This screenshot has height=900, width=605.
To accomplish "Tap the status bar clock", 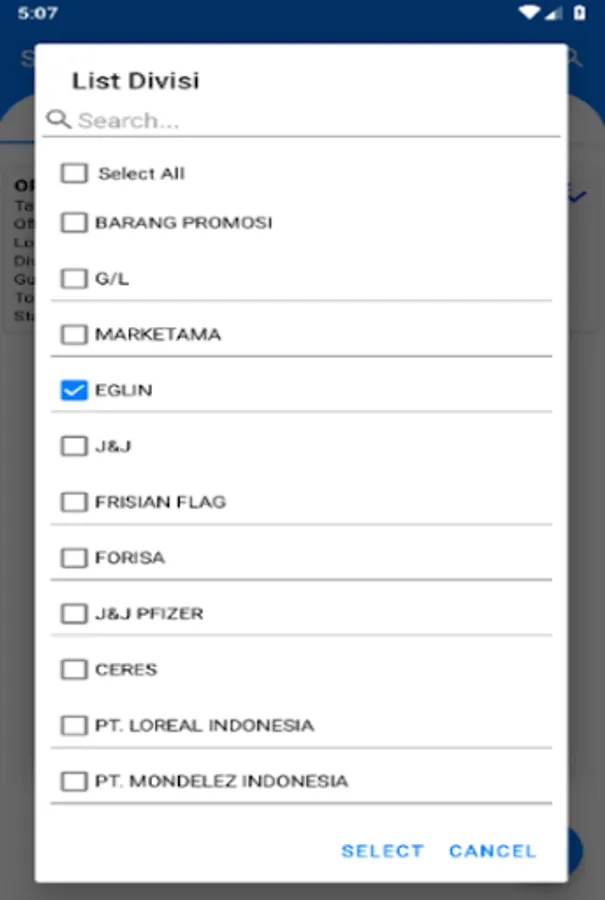I will pyautogui.click(x=37, y=14).
